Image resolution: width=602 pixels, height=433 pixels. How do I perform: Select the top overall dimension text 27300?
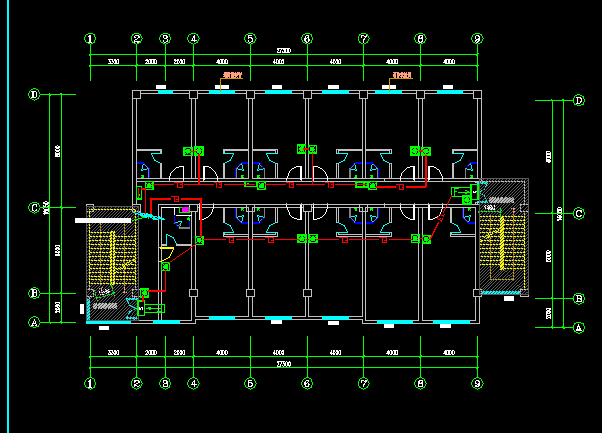tap(284, 50)
